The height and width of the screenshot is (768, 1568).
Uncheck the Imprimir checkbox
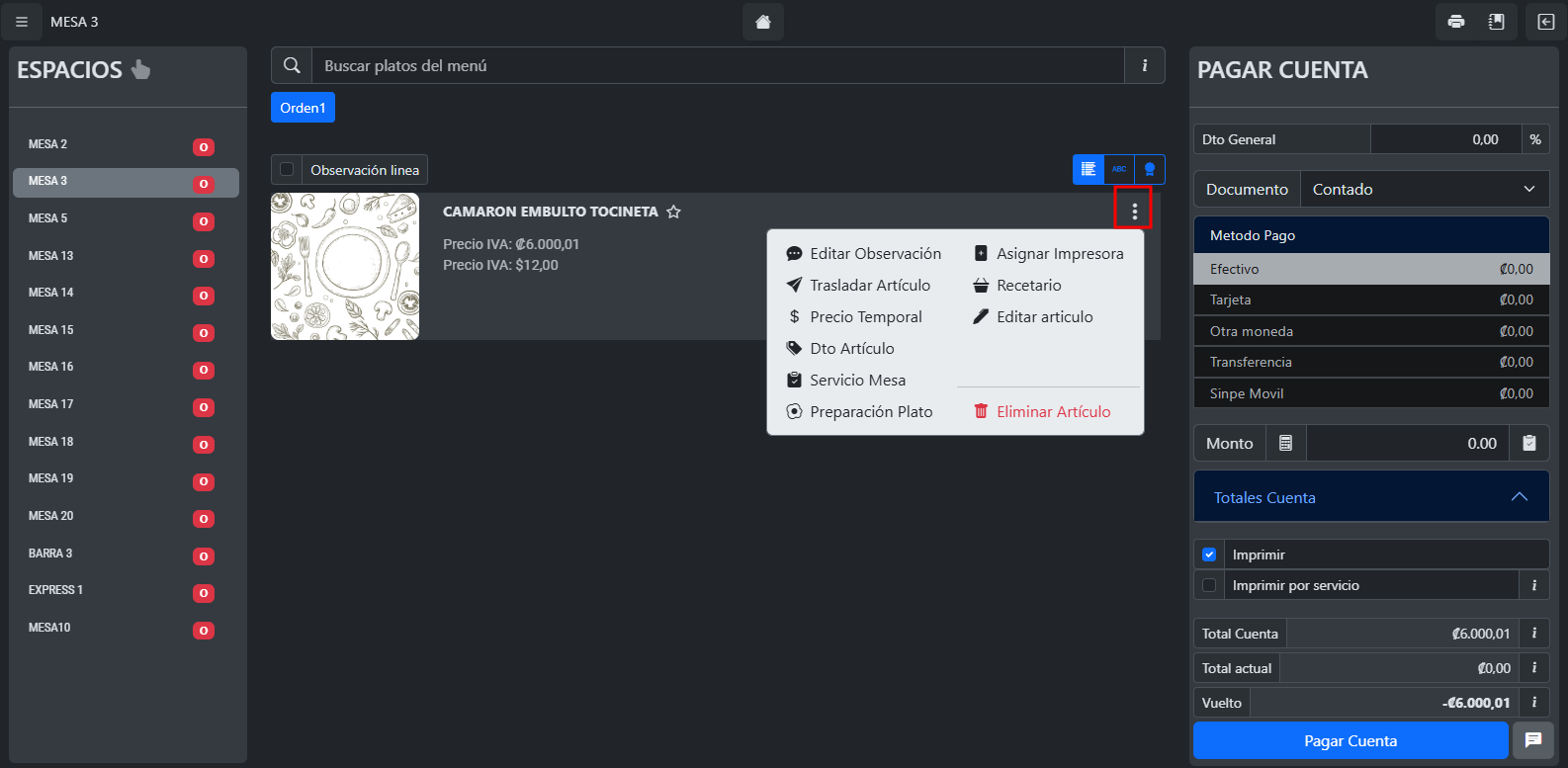point(1208,555)
